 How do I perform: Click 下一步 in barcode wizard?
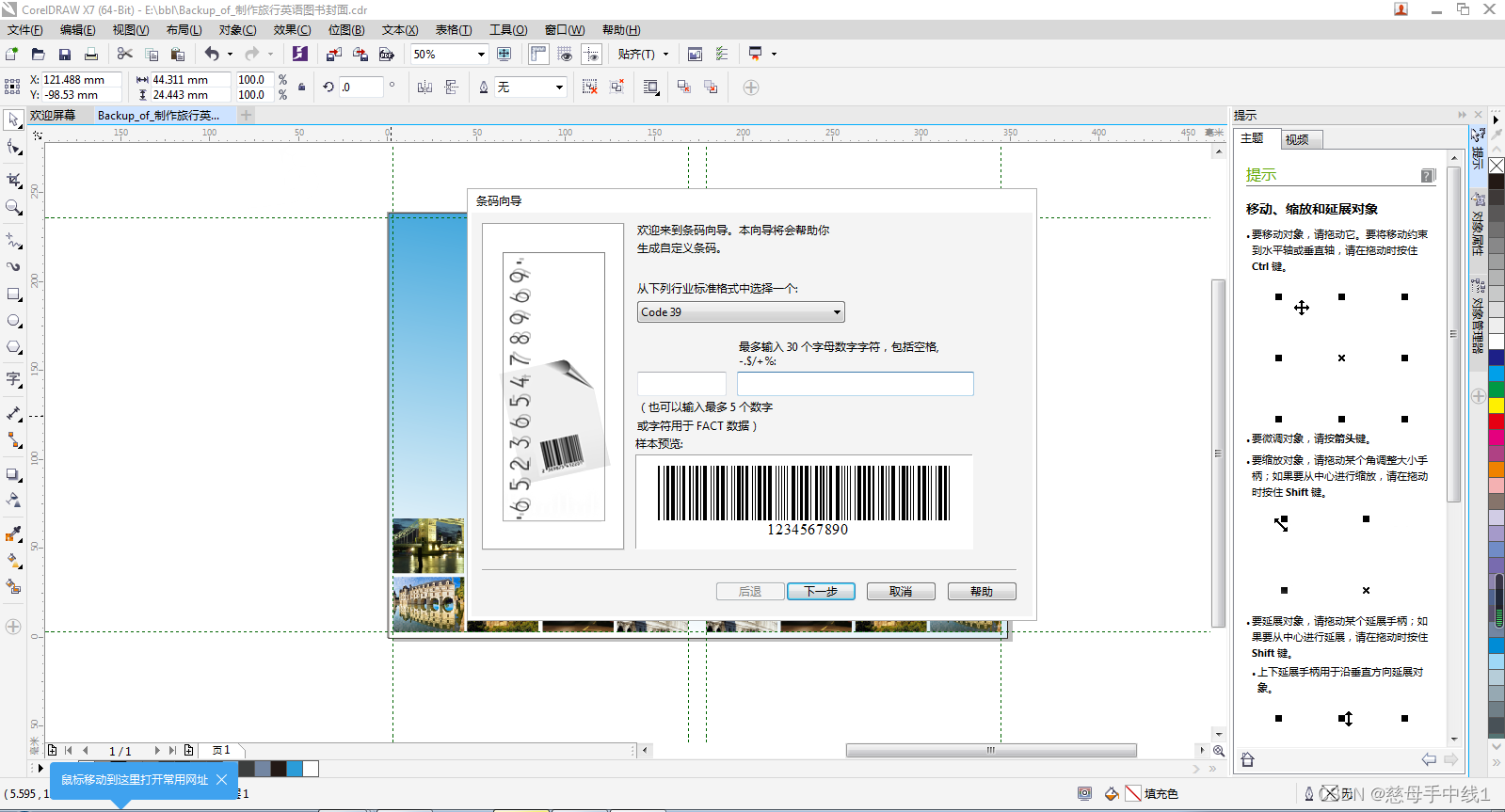821,591
